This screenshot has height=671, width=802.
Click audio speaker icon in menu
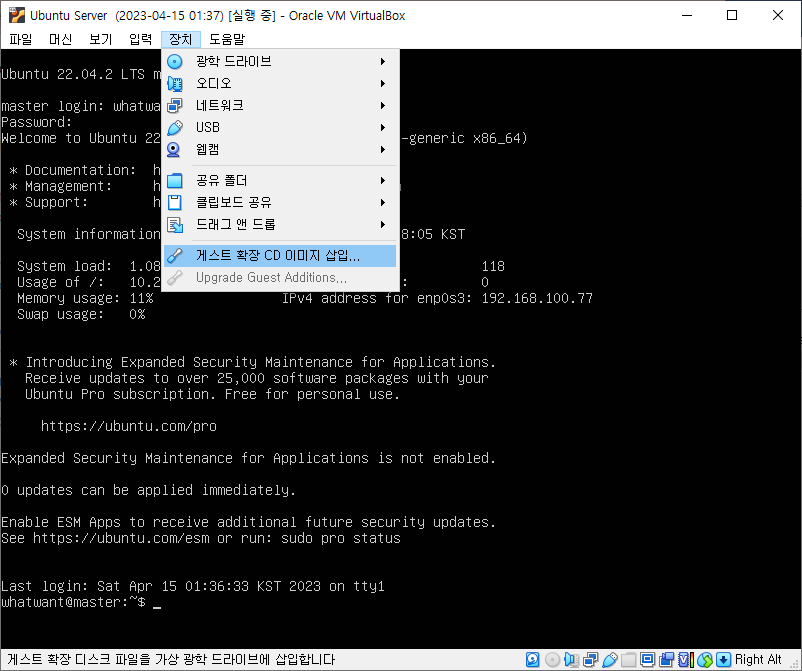tap(175, 83)
